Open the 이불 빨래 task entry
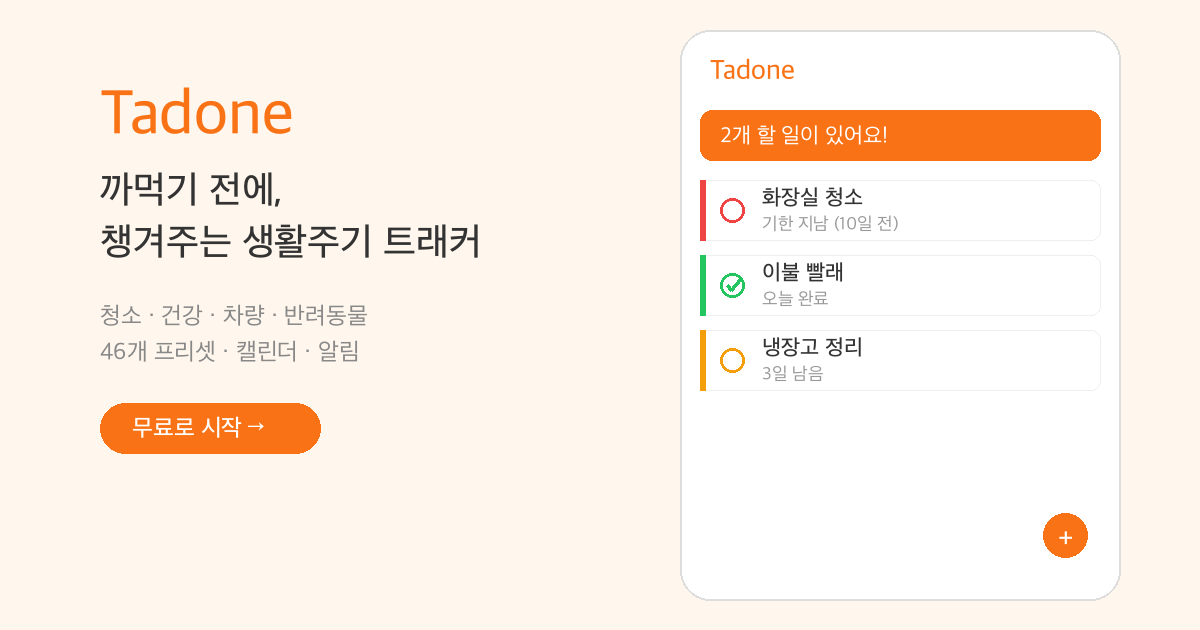The height and width of the screenshot is (630, 1200). click(900, 285)
